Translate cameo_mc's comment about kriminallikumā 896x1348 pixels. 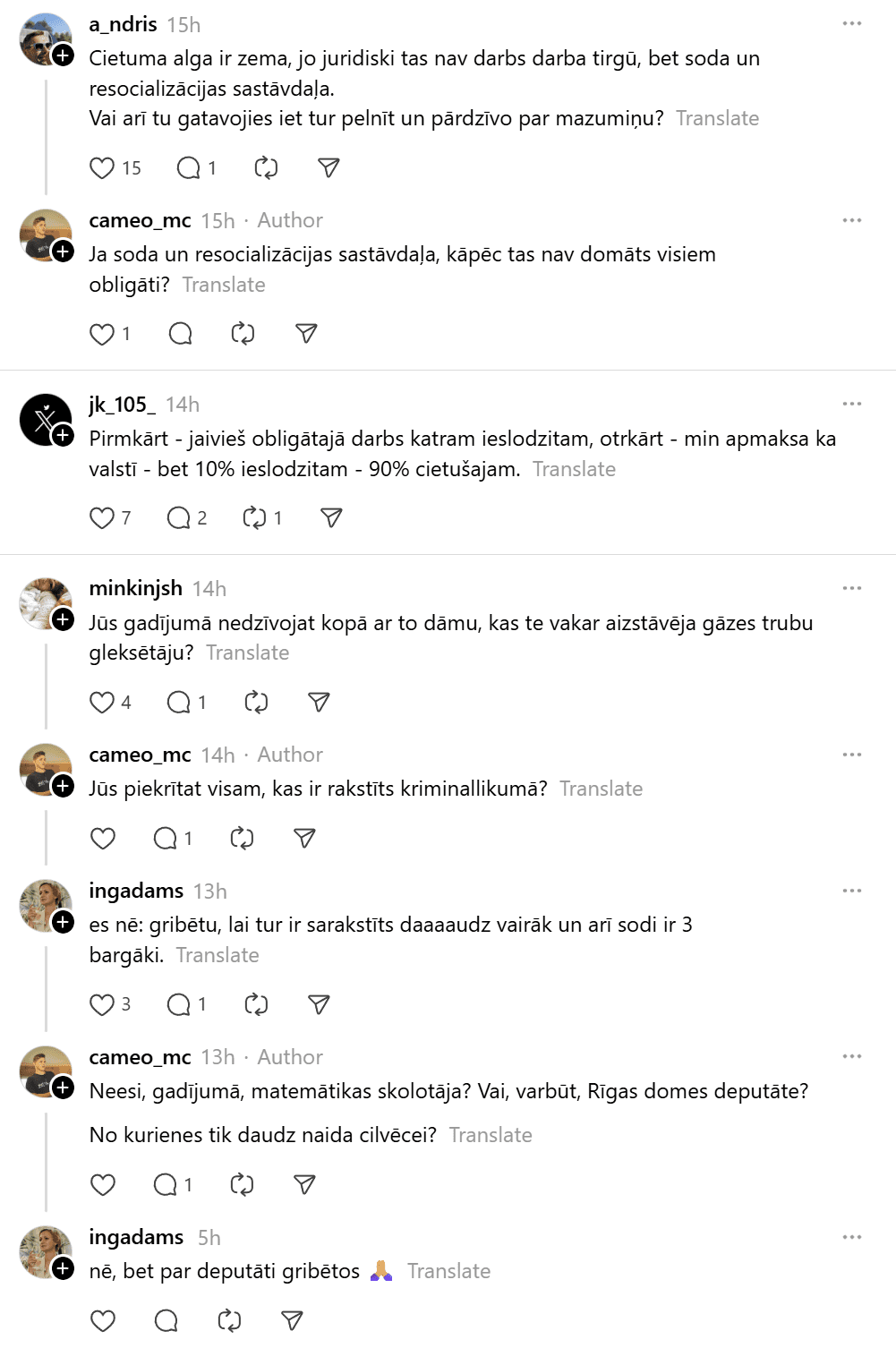click(x=601, y=789)
